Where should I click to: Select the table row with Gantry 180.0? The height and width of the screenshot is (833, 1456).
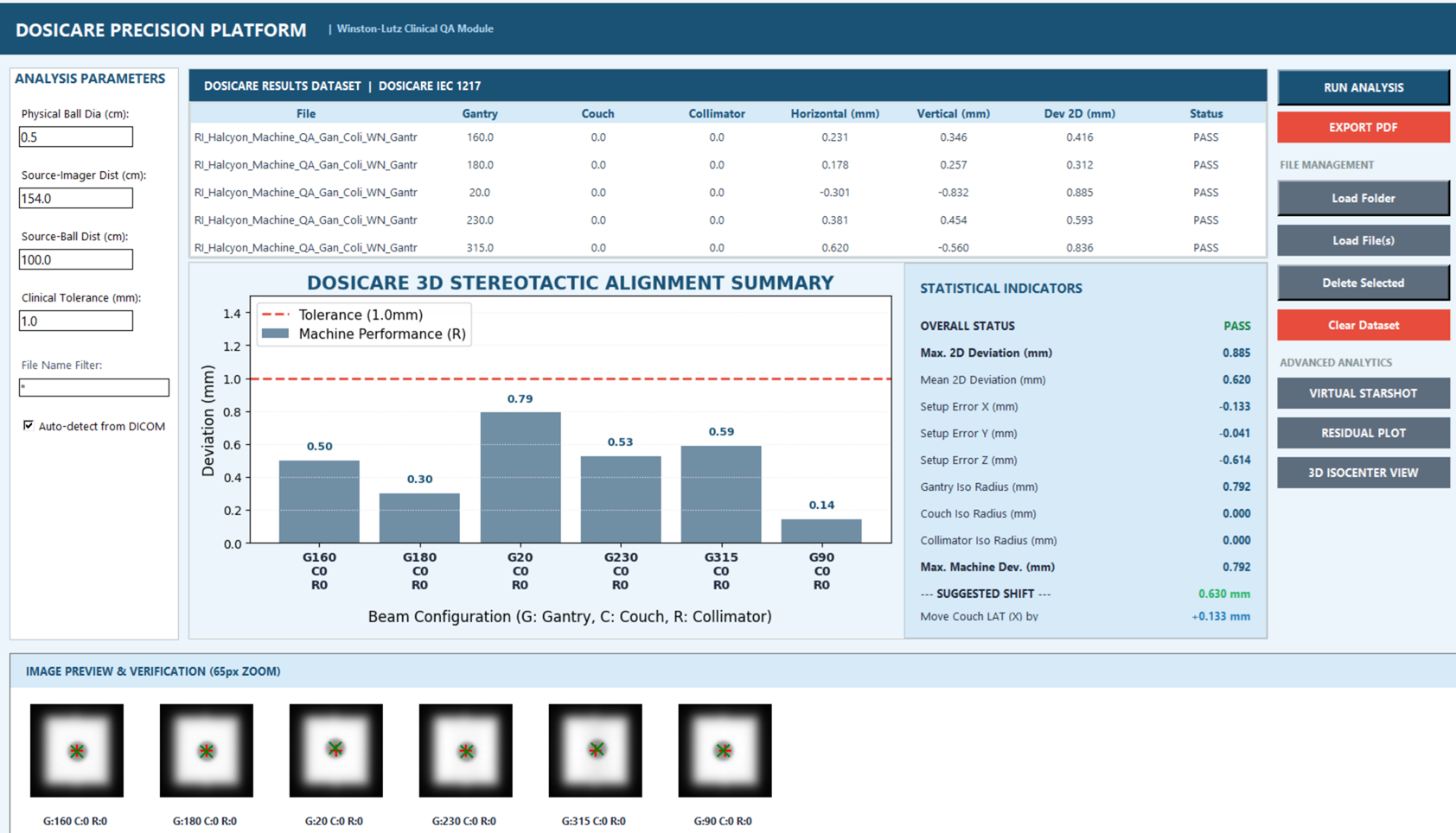pos(728,164)
